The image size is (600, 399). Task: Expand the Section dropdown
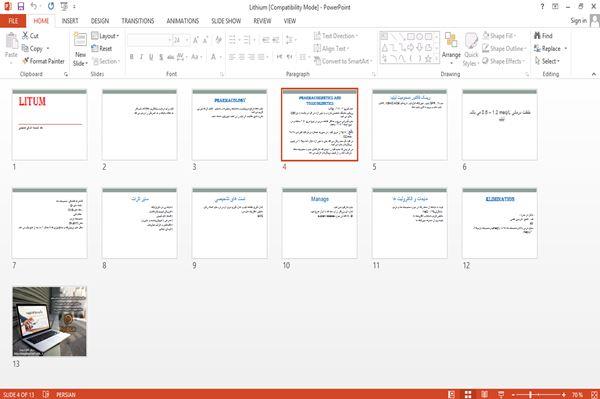106,61
